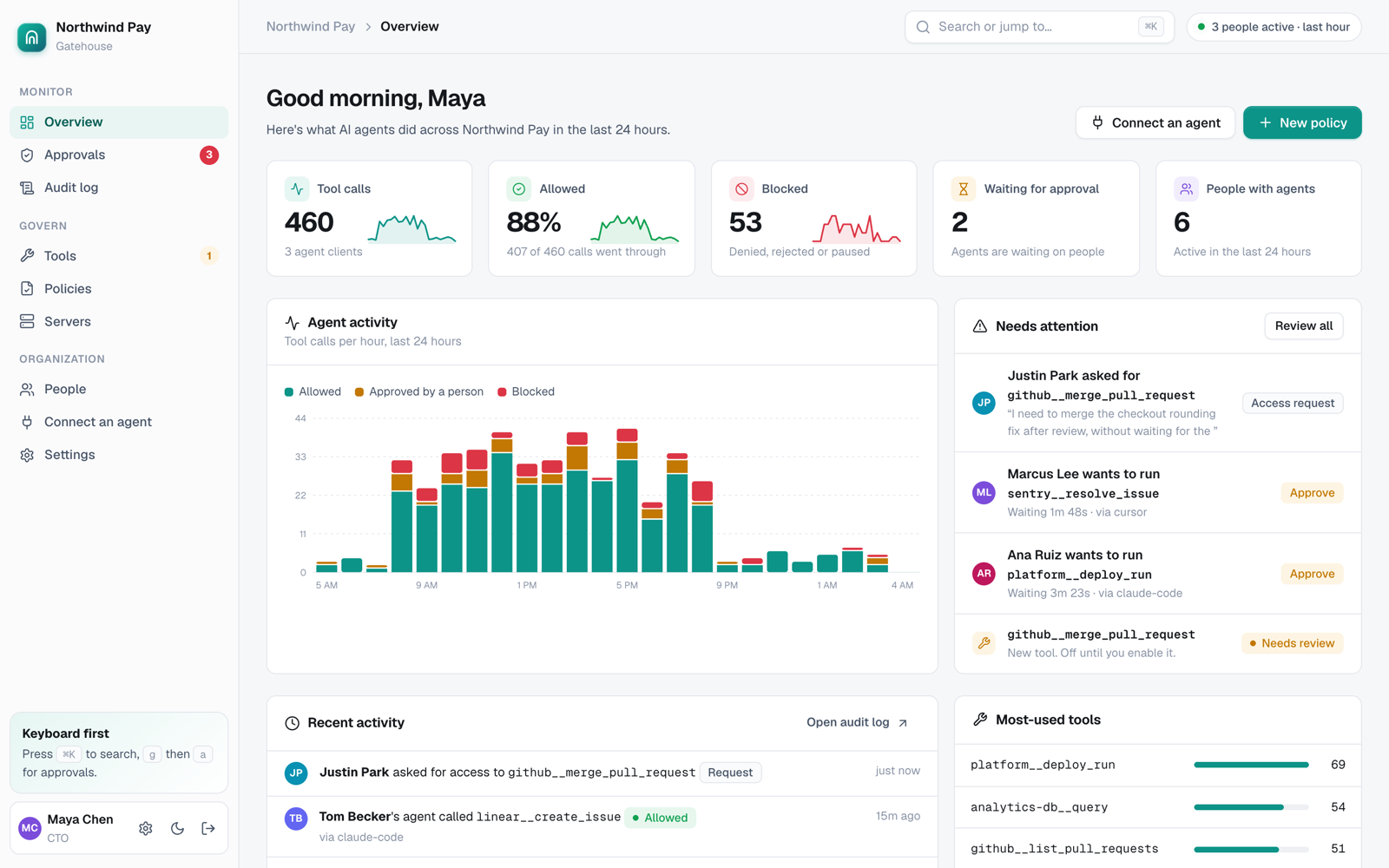
Task: Click the Northwind Pay Gatehouse logo icon
Action: coord(32,37)
